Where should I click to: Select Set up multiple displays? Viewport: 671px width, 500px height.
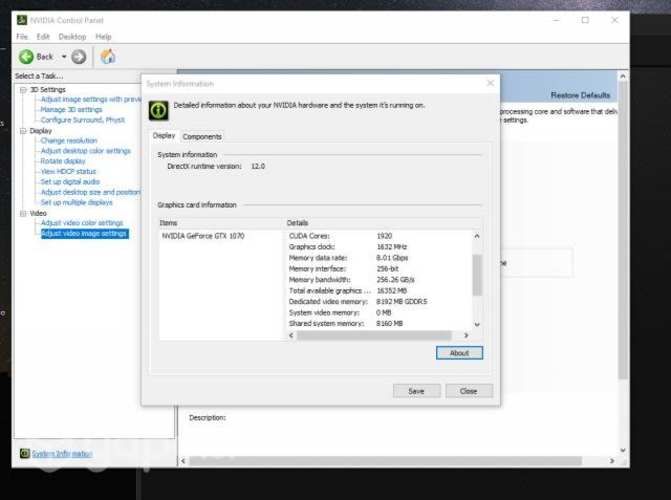click(77, 202)
